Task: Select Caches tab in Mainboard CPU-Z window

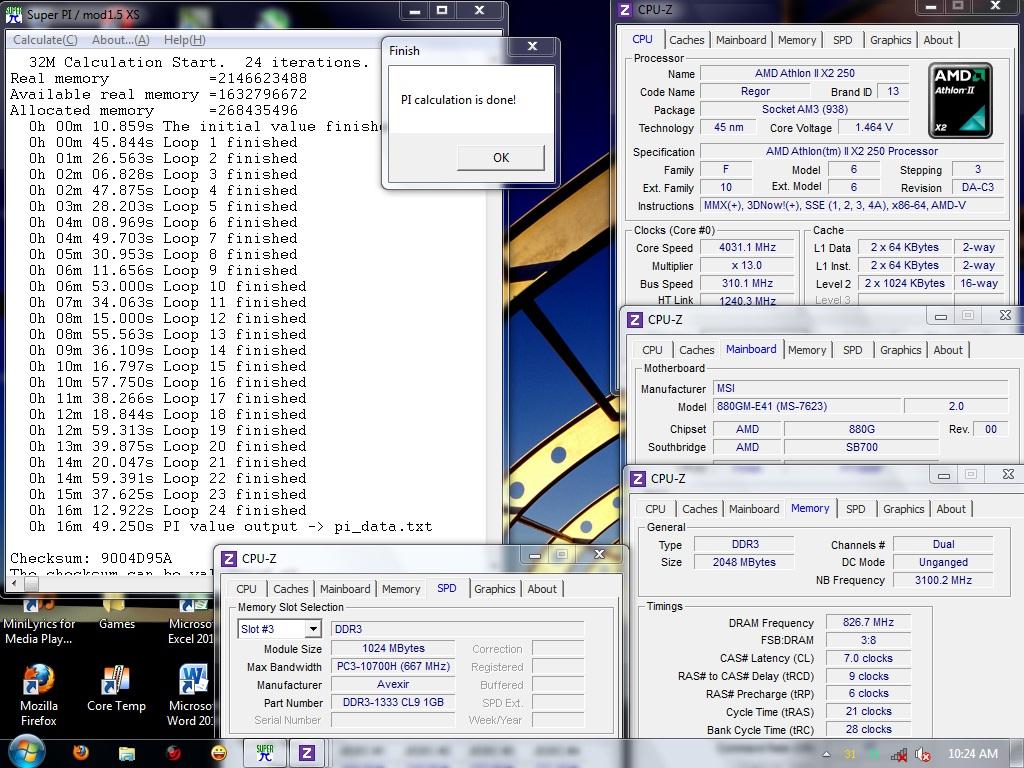Action: 696,350
